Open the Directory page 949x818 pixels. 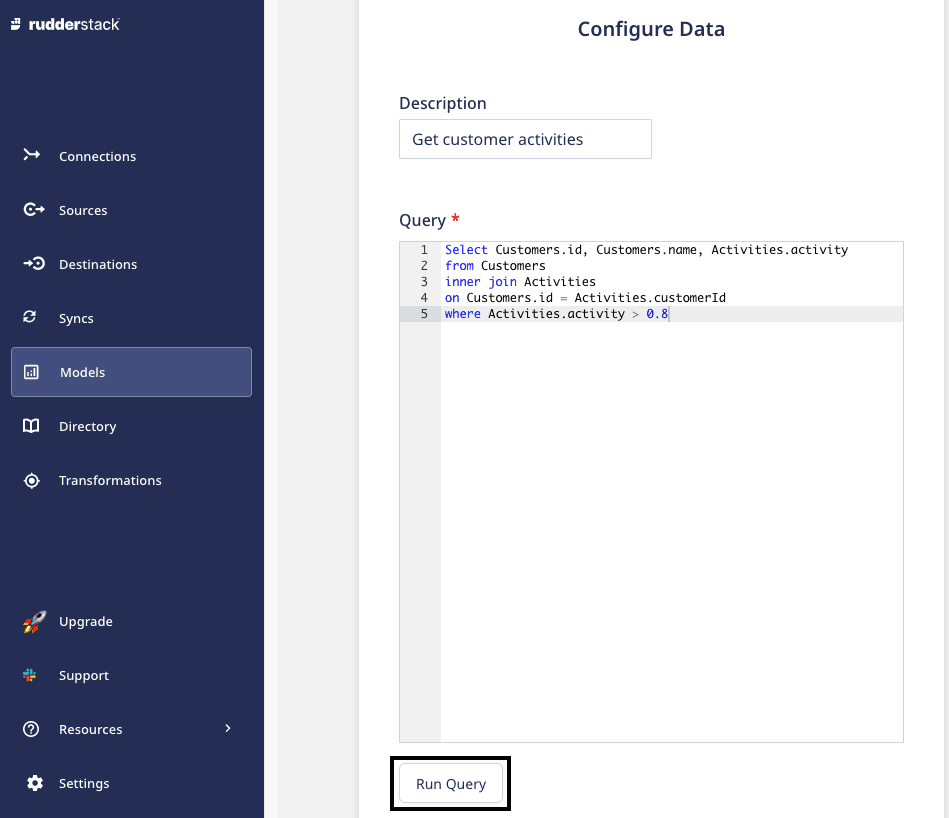point(88,426)
